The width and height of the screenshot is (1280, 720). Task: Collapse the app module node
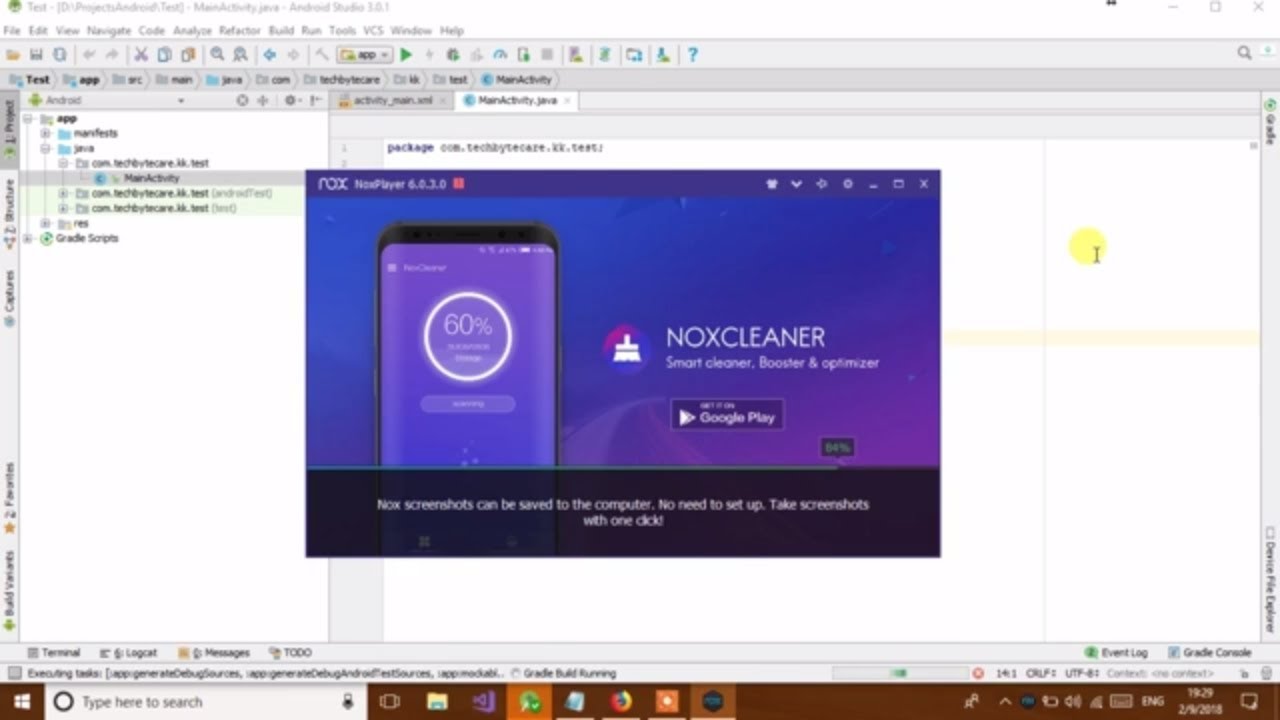(x=30, y=118)
